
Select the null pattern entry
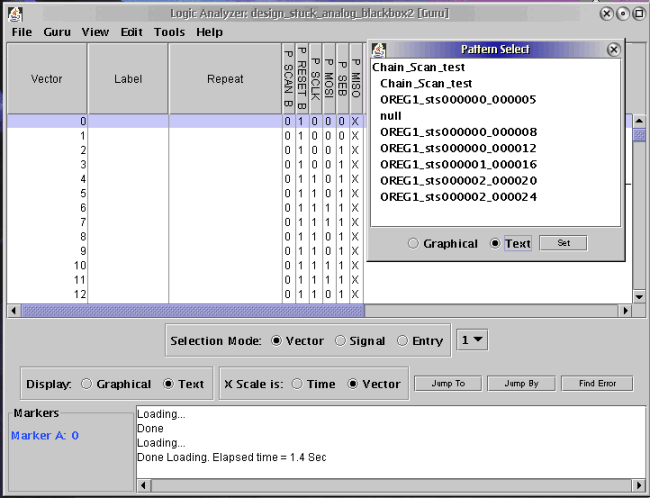coord(390,116)
